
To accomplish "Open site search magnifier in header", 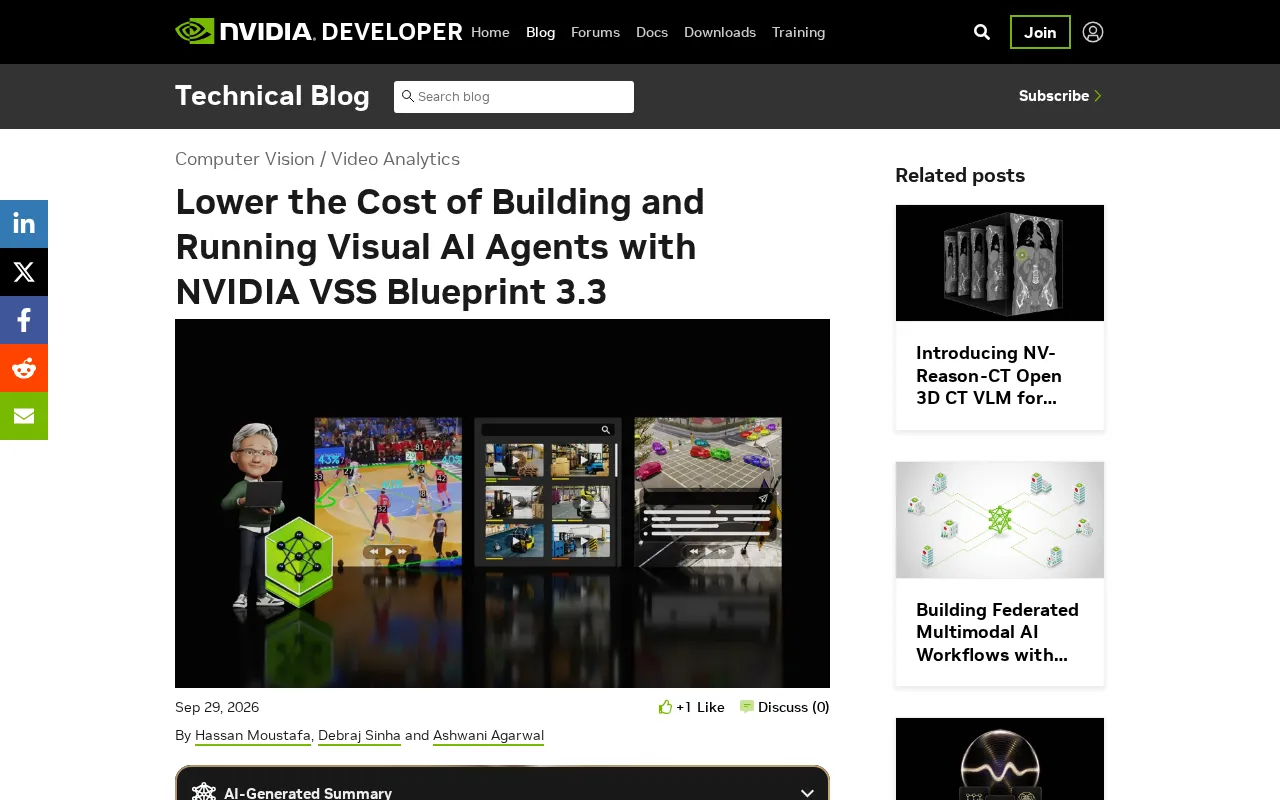I will 982,32.
